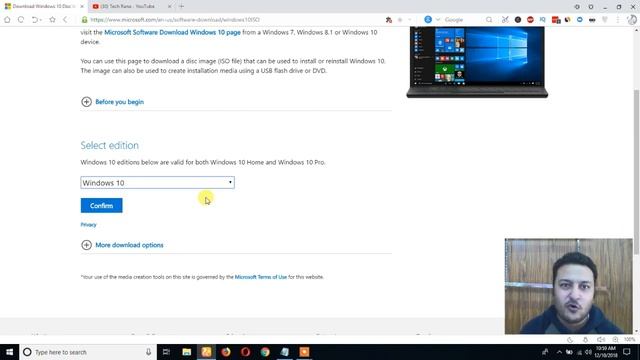Open the Microsoft Terms of Use link
The image size is (640, 360).
pos(261,277)
